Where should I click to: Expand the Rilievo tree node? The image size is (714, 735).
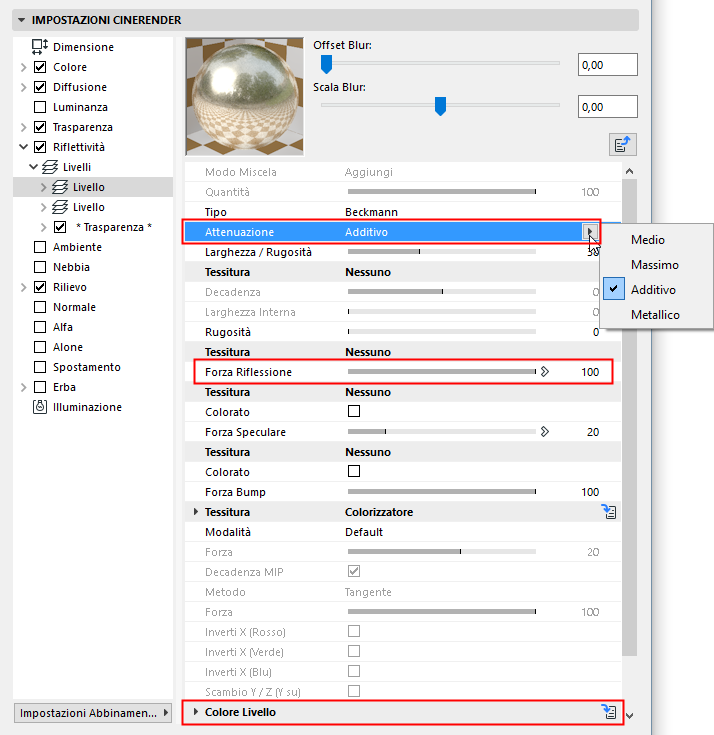(x=23, y=287)
